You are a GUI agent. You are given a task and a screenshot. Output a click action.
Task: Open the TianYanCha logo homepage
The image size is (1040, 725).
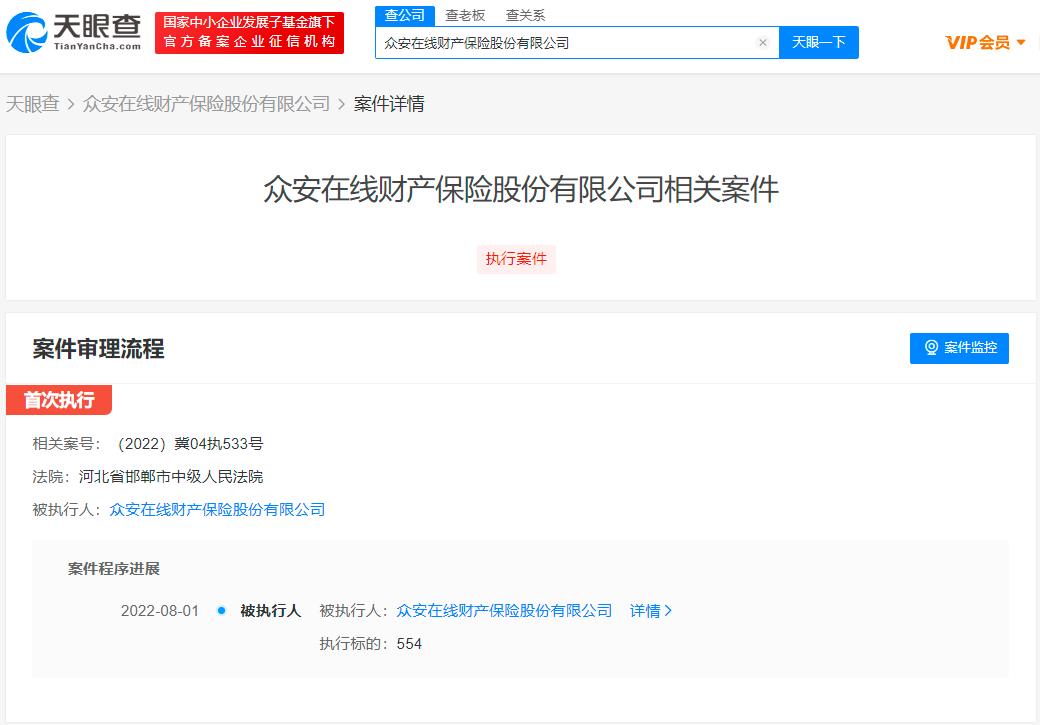tap(74, 32)
